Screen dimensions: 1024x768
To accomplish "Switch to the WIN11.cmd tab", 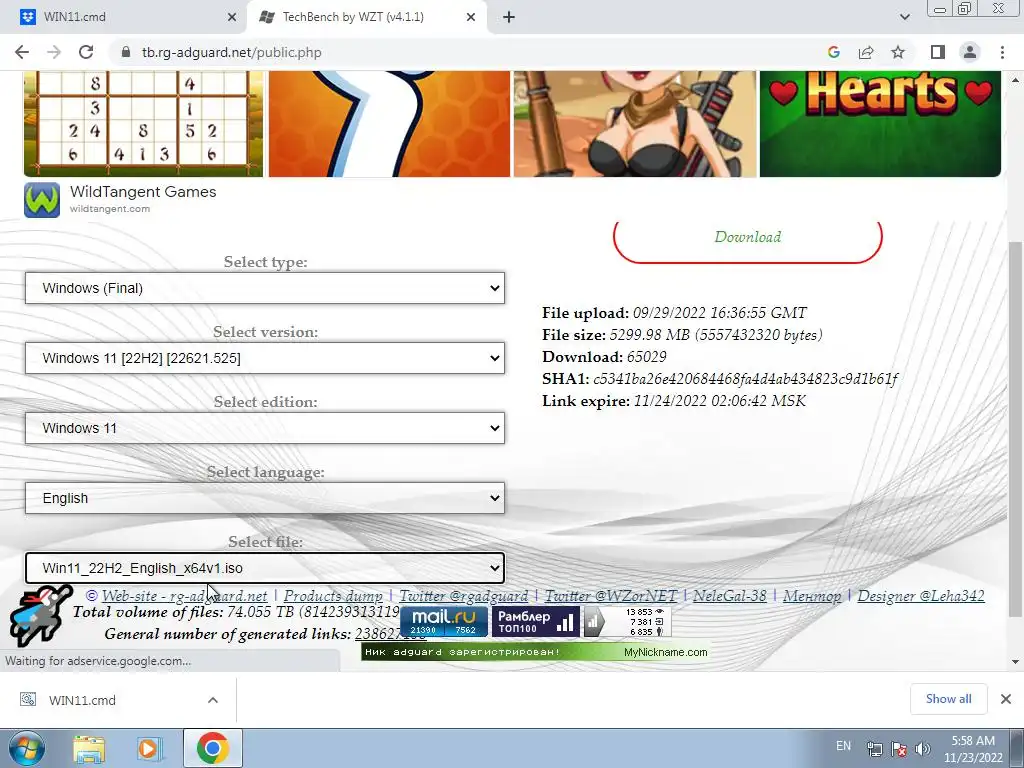I will pyautogui.click(x=122, y=17).
